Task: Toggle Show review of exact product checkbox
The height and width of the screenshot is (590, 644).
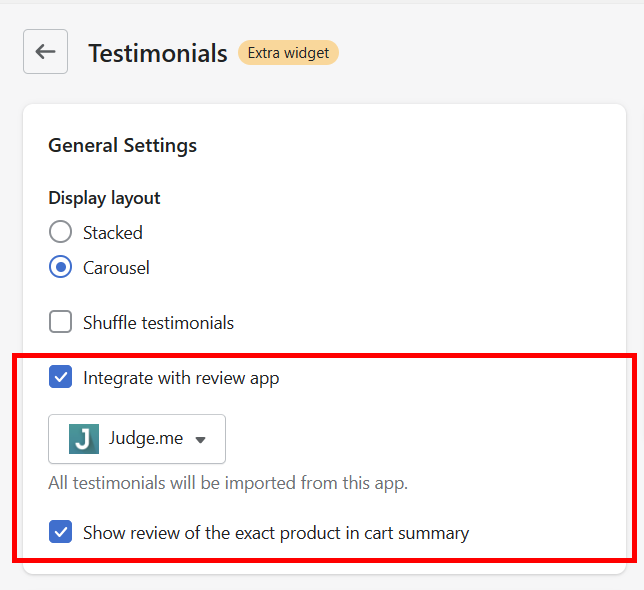Action: [x=60, y=532]
